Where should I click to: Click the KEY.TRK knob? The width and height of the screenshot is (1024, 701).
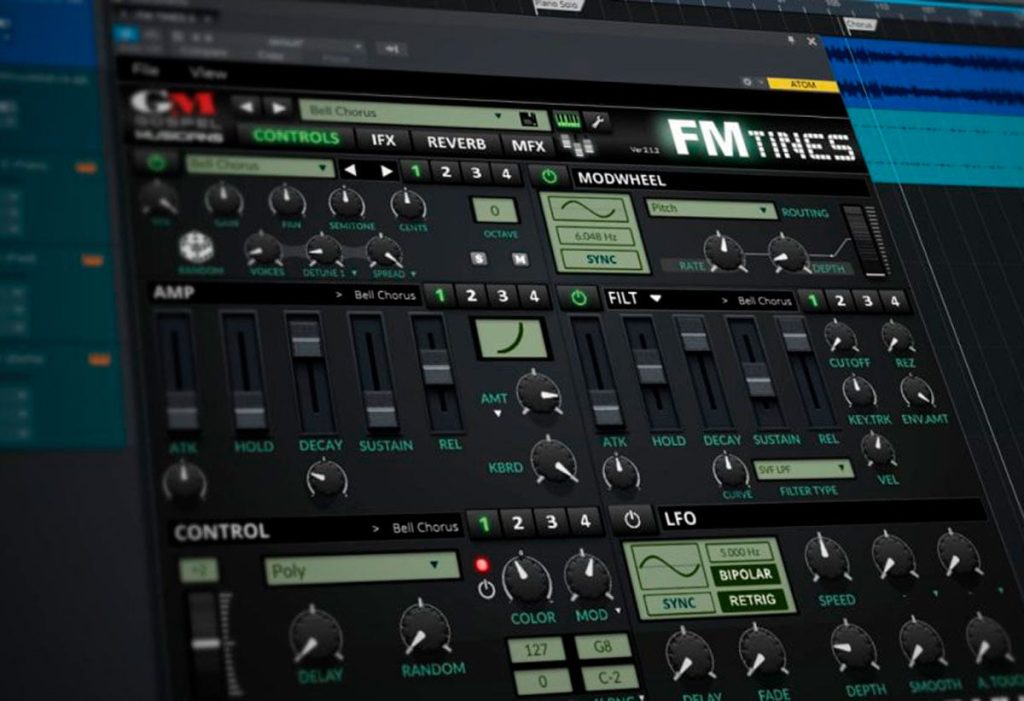[x=859, y=392]
